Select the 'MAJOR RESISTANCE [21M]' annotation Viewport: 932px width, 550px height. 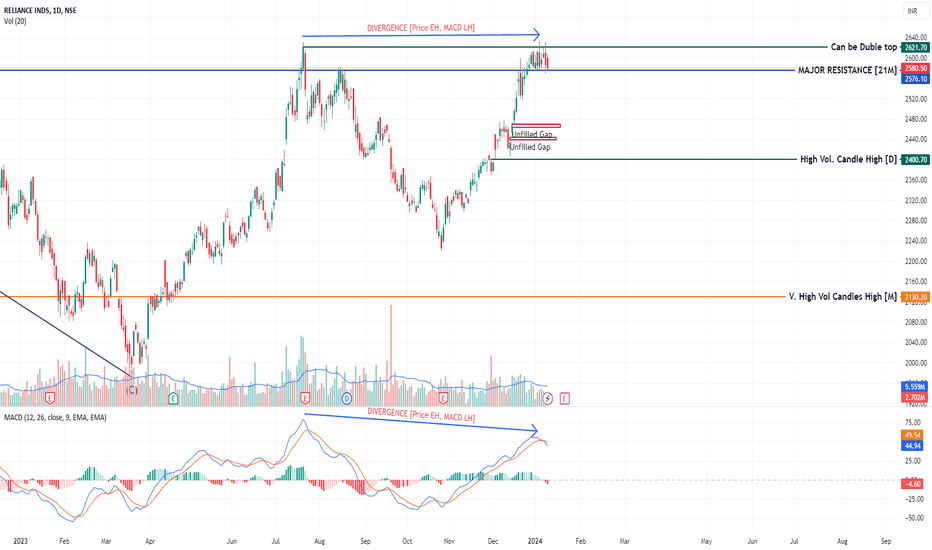pyautogui.click(x=847, y=70)
